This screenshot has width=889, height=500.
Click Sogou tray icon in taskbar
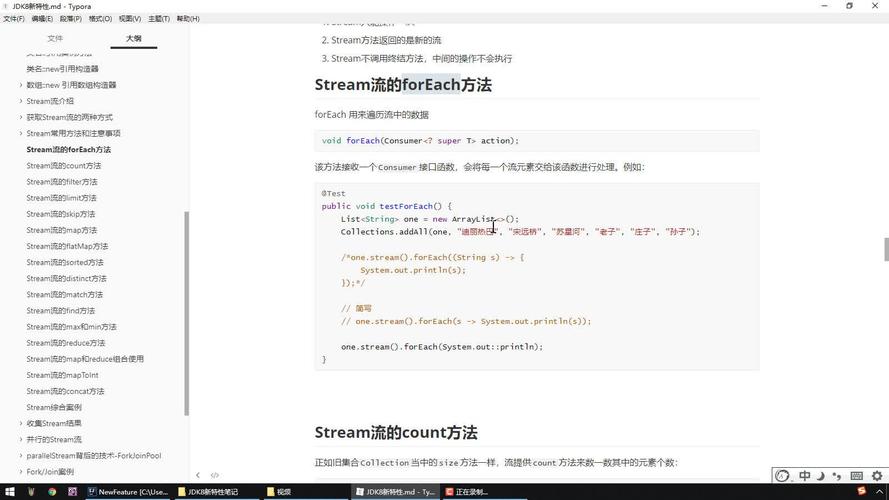pyautogui.click(x=862, y=491)
